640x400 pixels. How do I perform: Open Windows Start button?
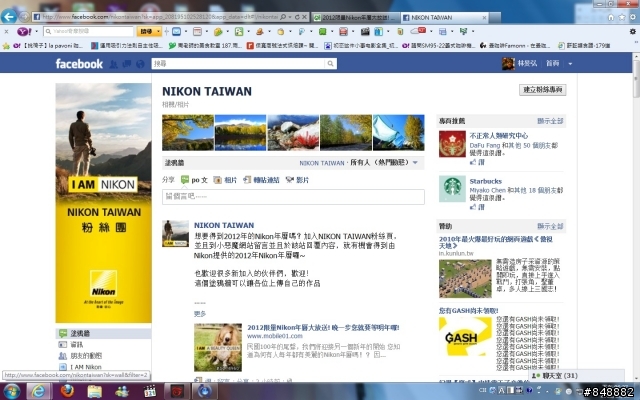tap(11, 391)
